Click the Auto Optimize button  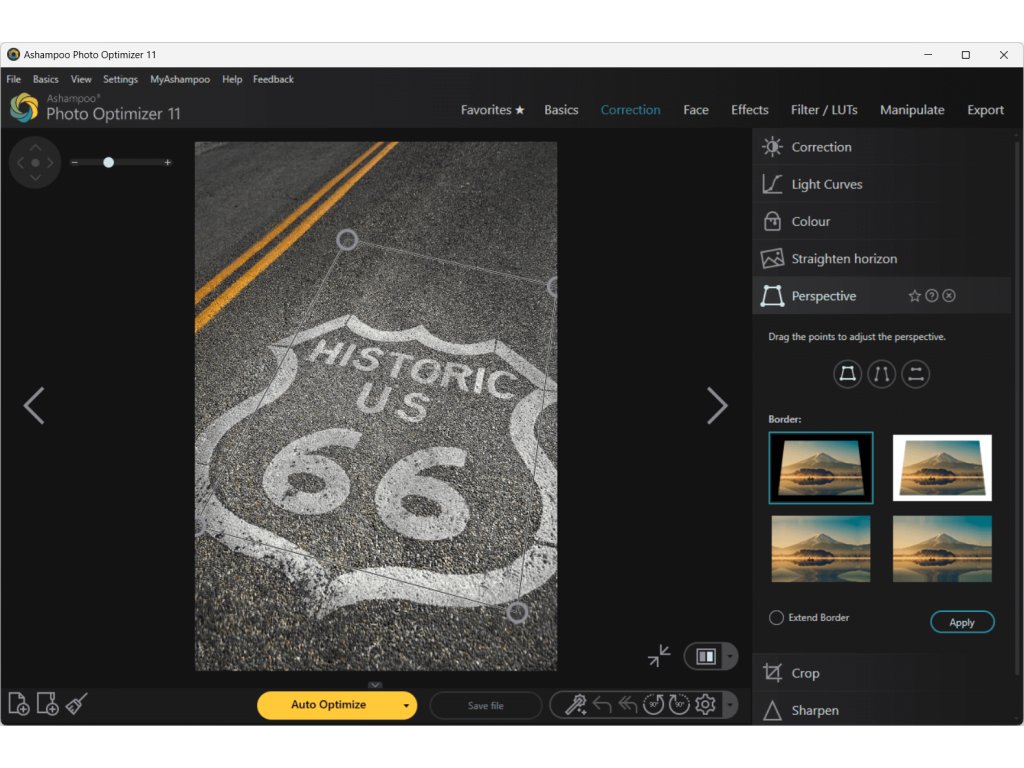(x=328, y=705)
